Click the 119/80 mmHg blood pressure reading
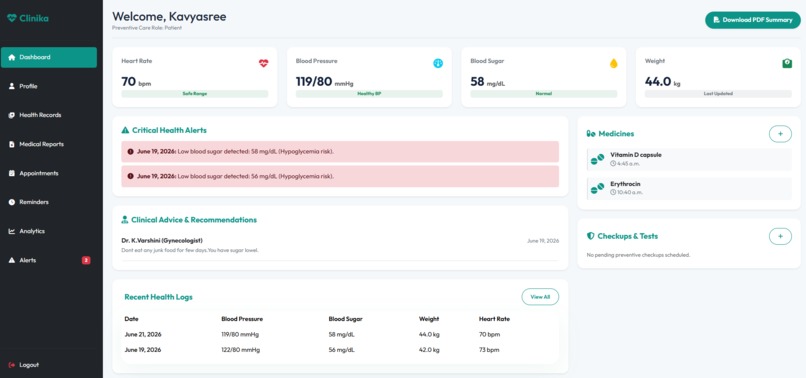 coord(324,82)
